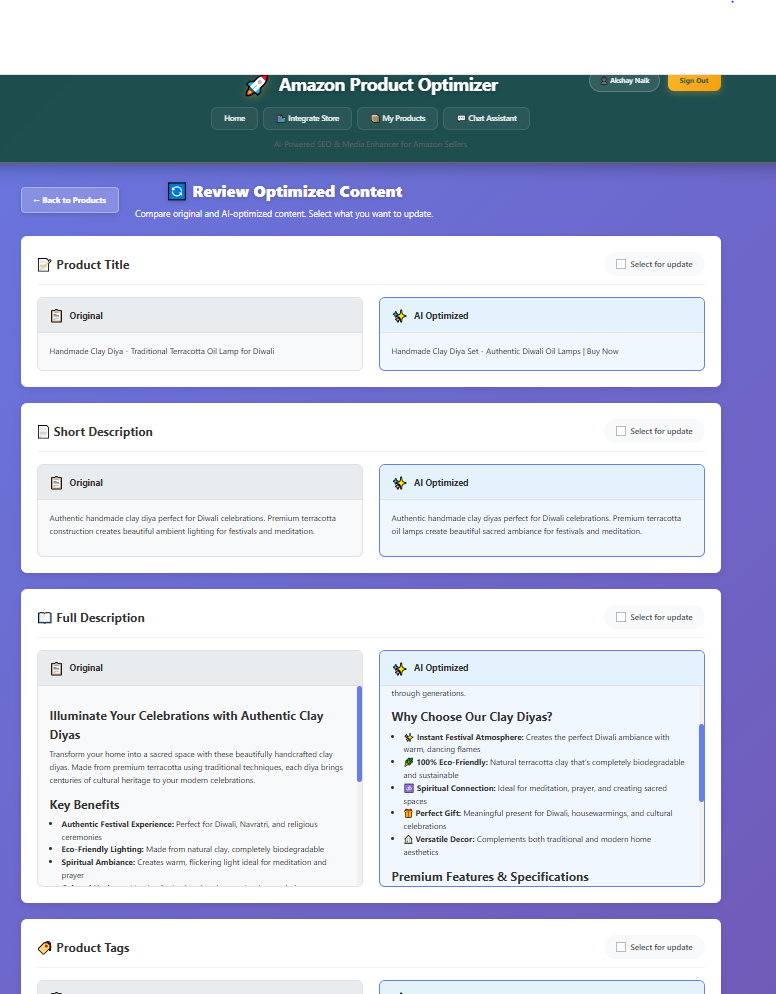Click the refresh icon beside Review Optimized Content
Viewport: 776px width, 994px height.
click(177, 191)
